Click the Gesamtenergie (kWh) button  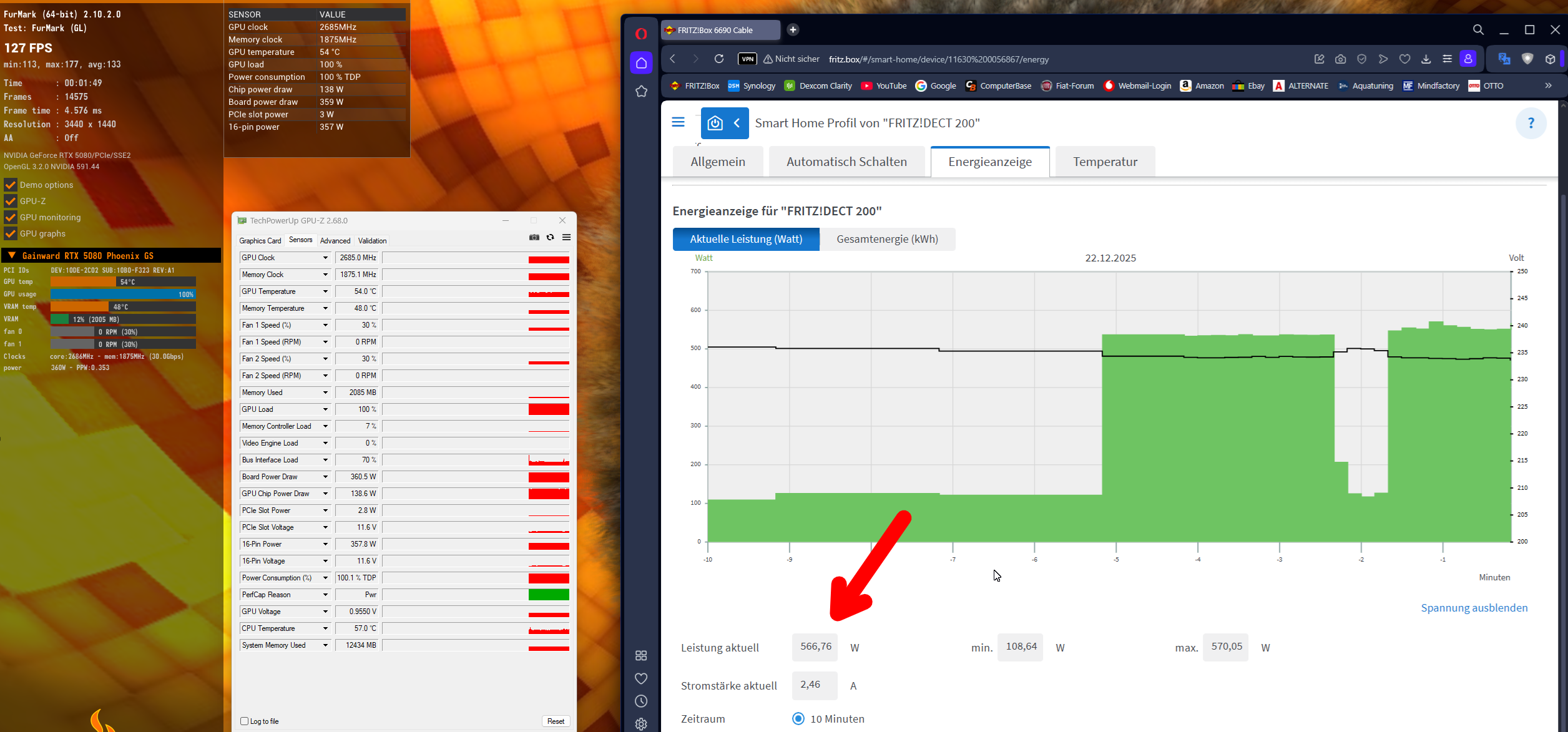click(887, 239)
